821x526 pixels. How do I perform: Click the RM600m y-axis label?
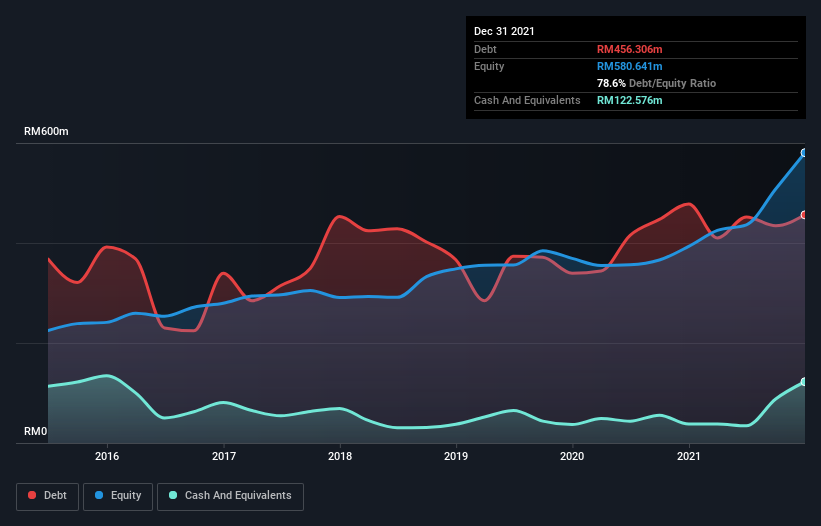pyautogui.click(x=46, y=131)
